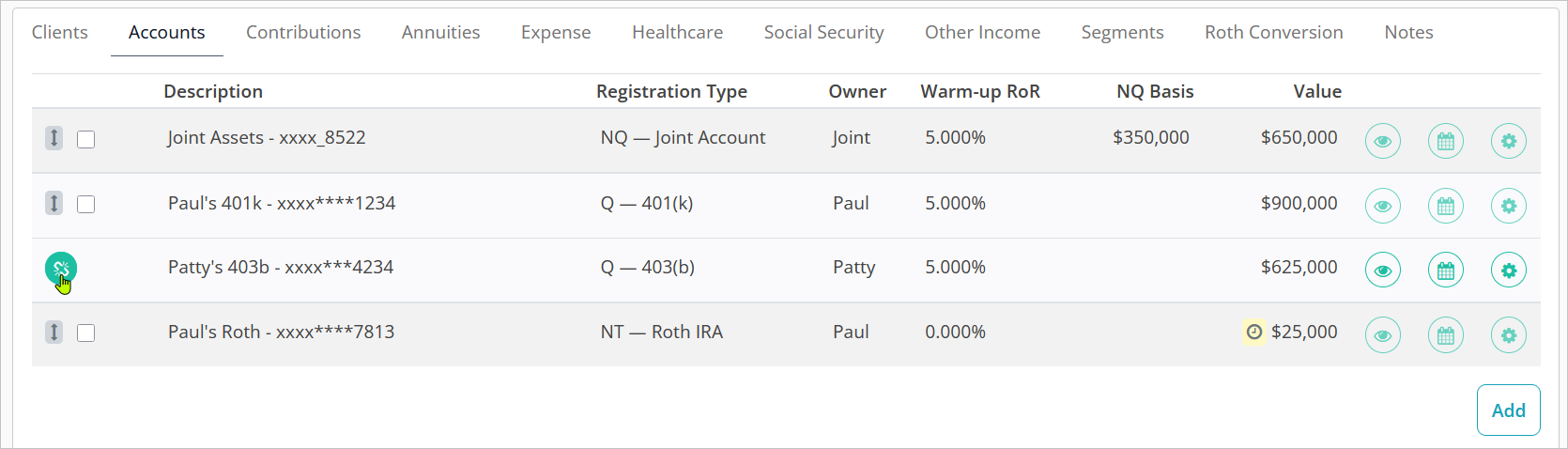Click the calendar icon for Paul's Roth
1568x449 pixels.
(1445, 334)
